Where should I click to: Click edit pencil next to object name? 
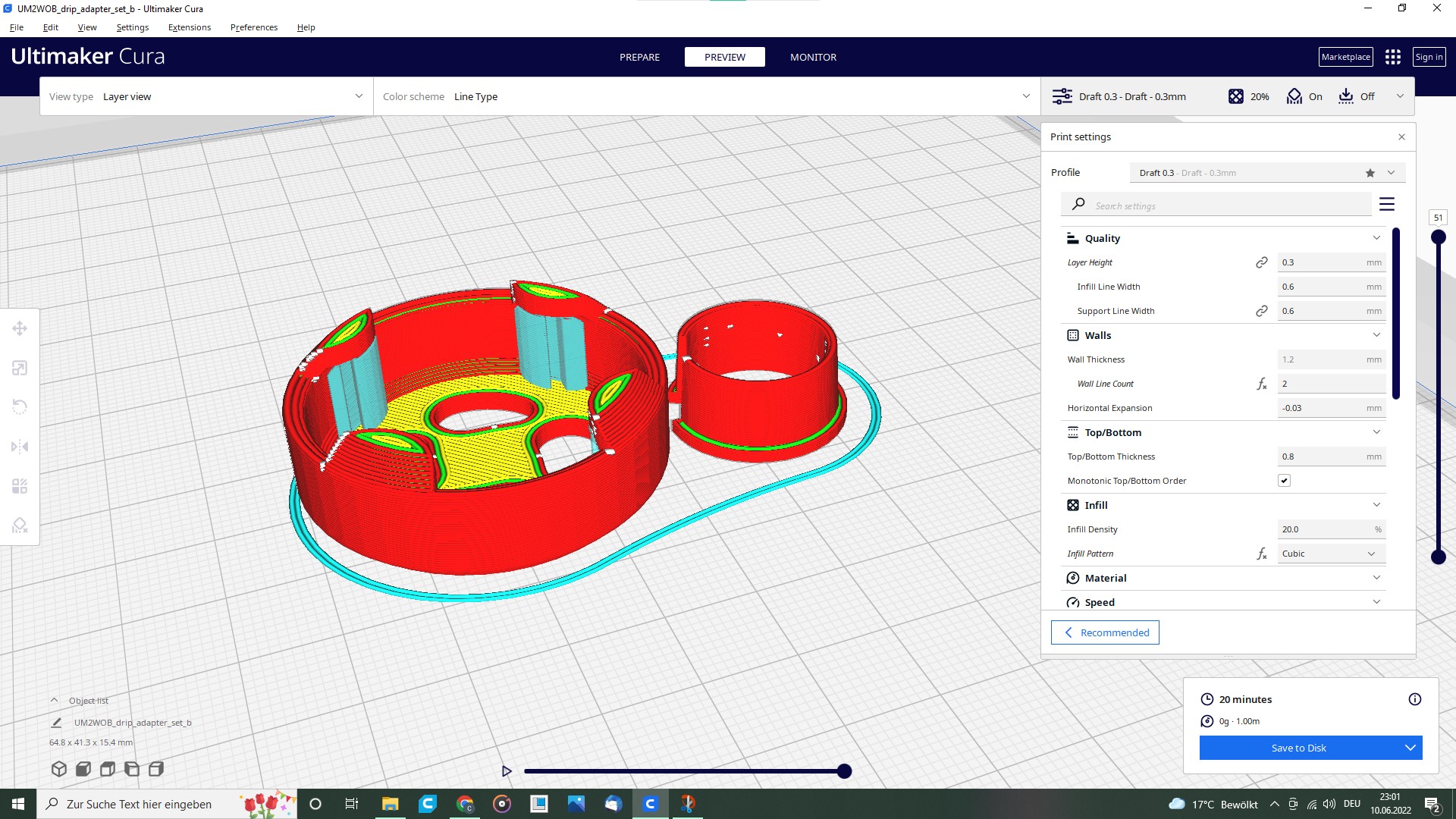[x=56, y=723]
